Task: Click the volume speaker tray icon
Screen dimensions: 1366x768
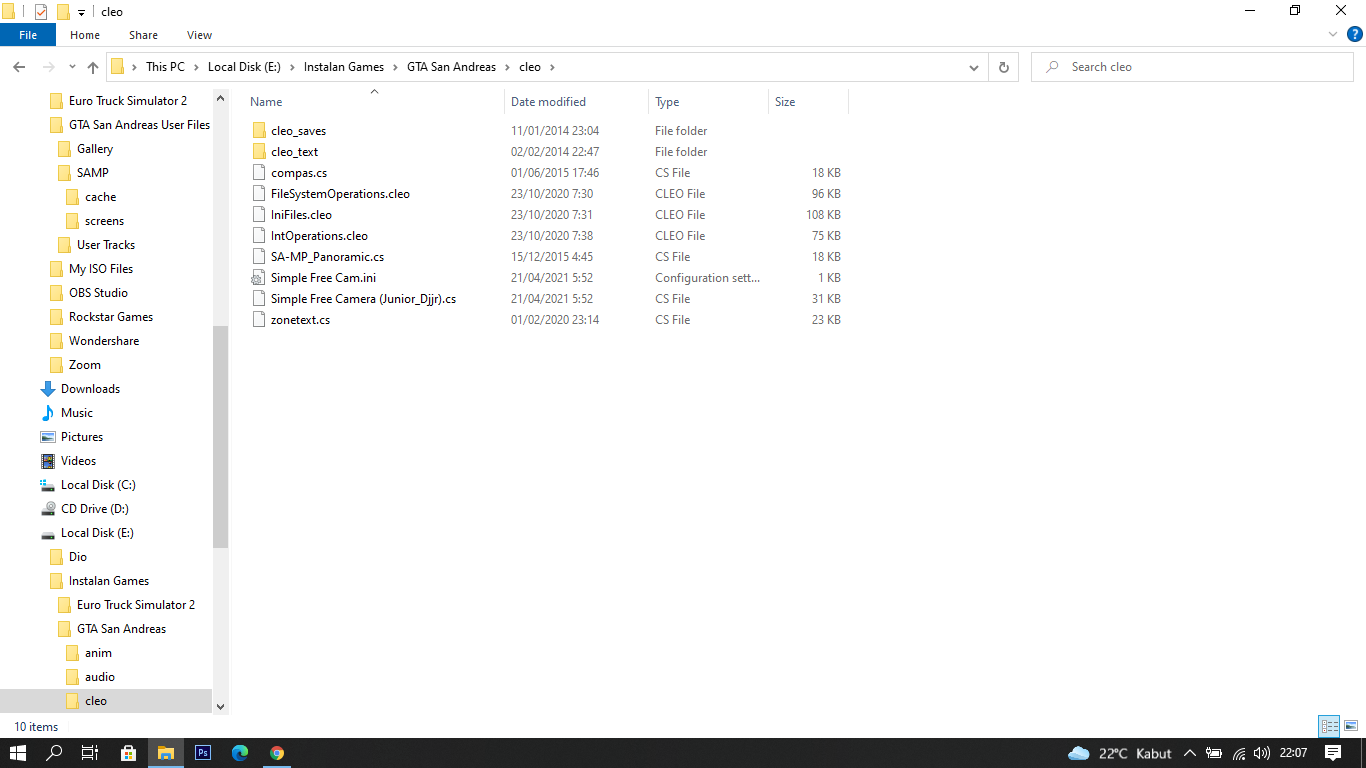Action: [x=1262, y=753]
